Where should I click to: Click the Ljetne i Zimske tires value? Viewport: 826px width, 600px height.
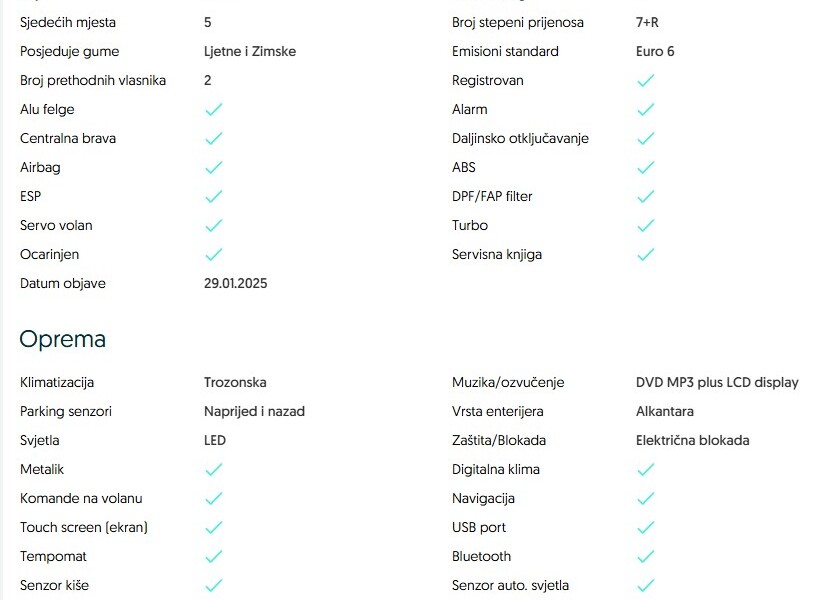[x=250, y=51]
